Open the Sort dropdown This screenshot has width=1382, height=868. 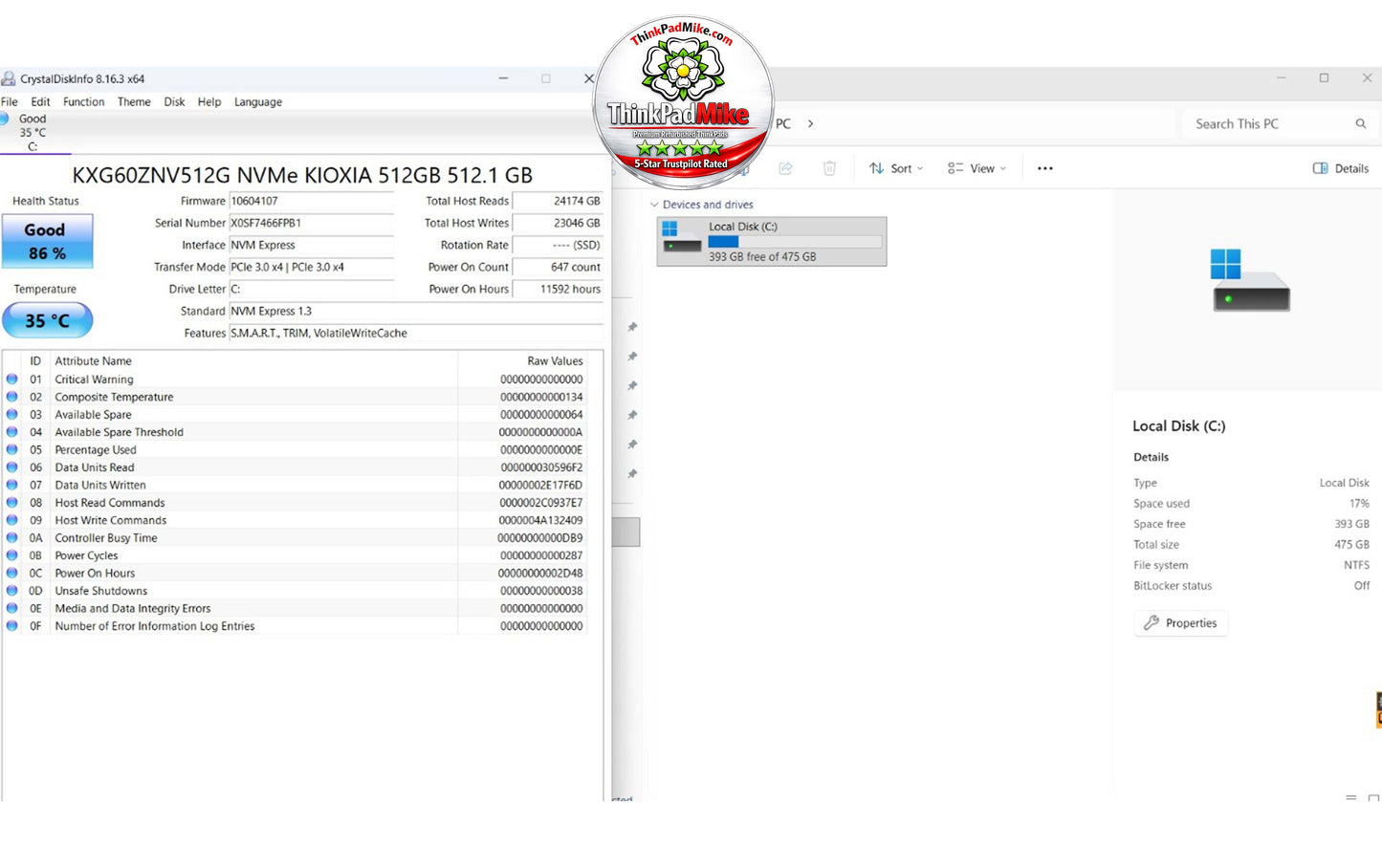click(896, 168)
